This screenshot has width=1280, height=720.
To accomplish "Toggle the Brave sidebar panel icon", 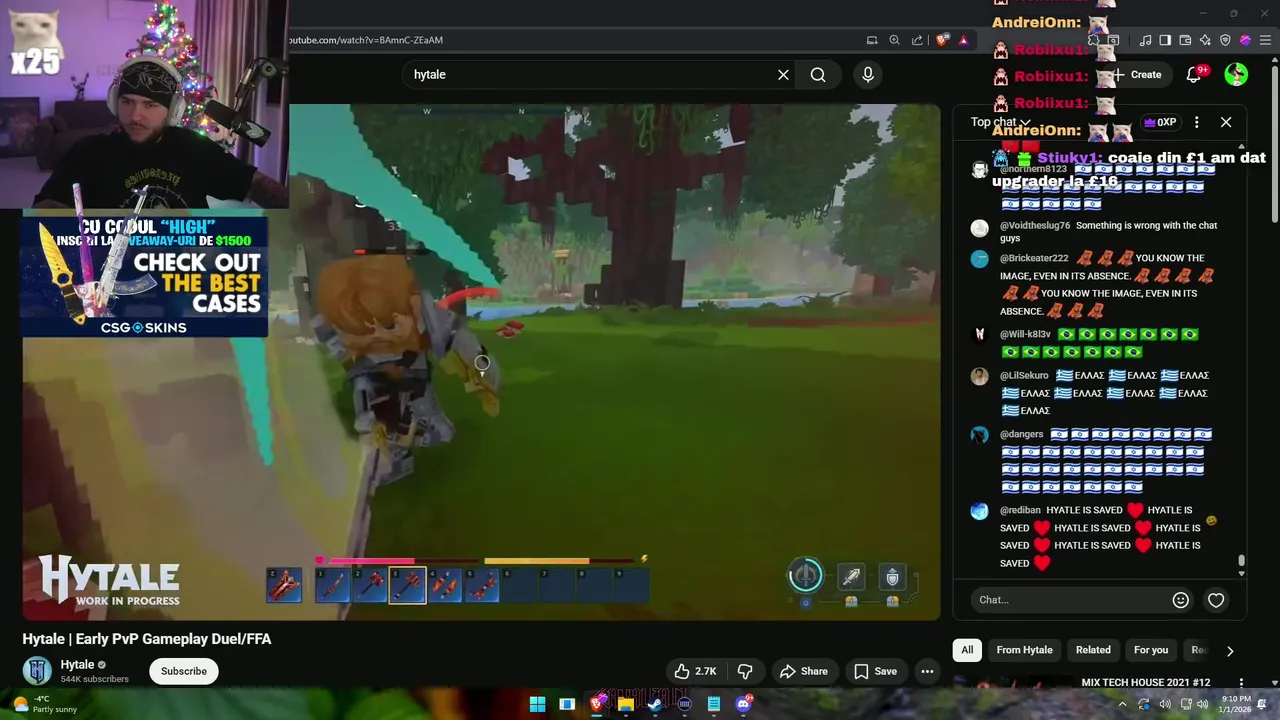I will 1165,40.
